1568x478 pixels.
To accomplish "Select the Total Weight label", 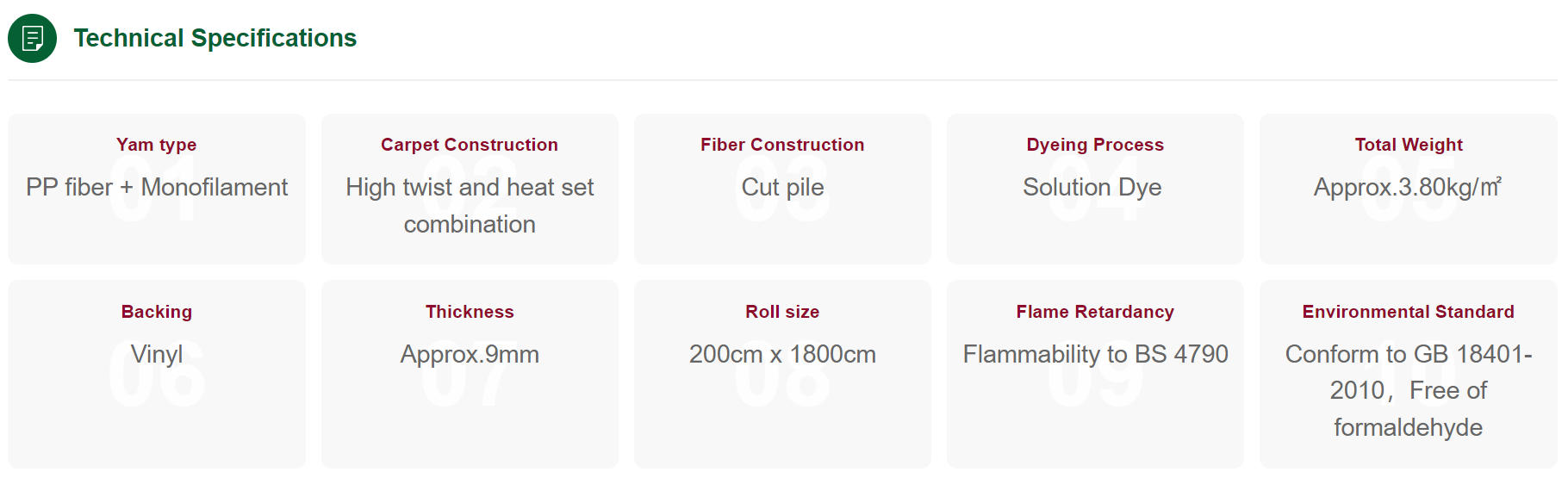I will click(1409, 145).
